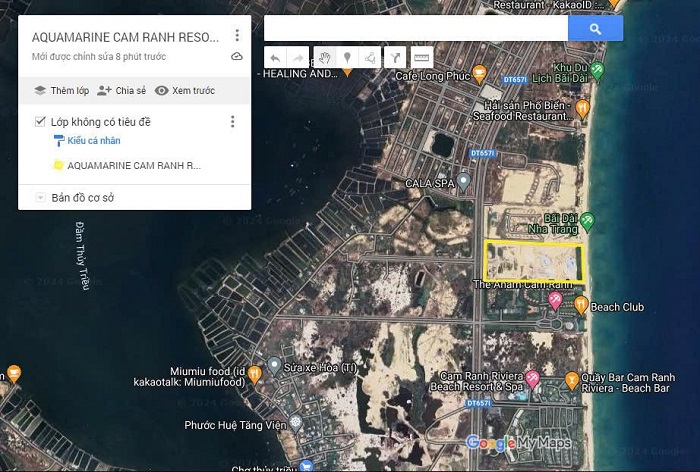Viewport: 700px width, 472px height.
Task: Click Beach Club restaurant marker
Action: pos(580,305)
